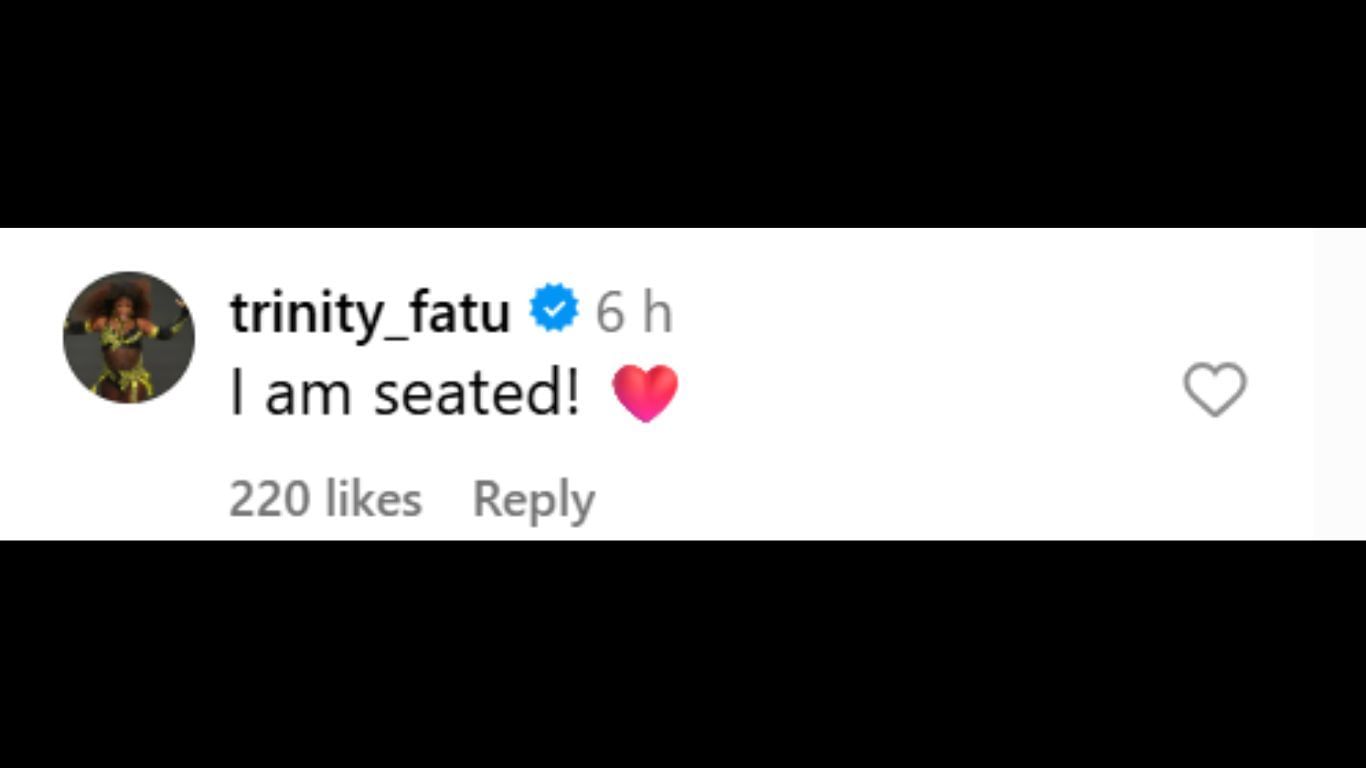Click the word 'likes' under the comment
The width and height of the screenshot is (1366, 768).
[374, 499]
